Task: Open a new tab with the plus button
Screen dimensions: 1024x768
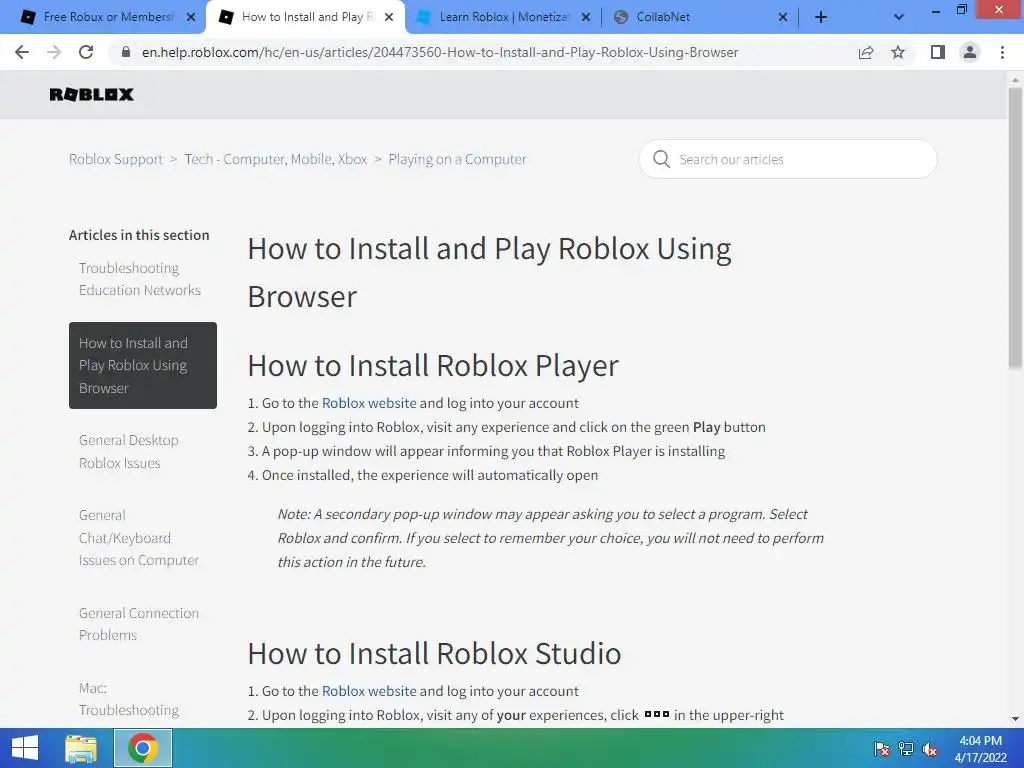Action: point(821,18)
